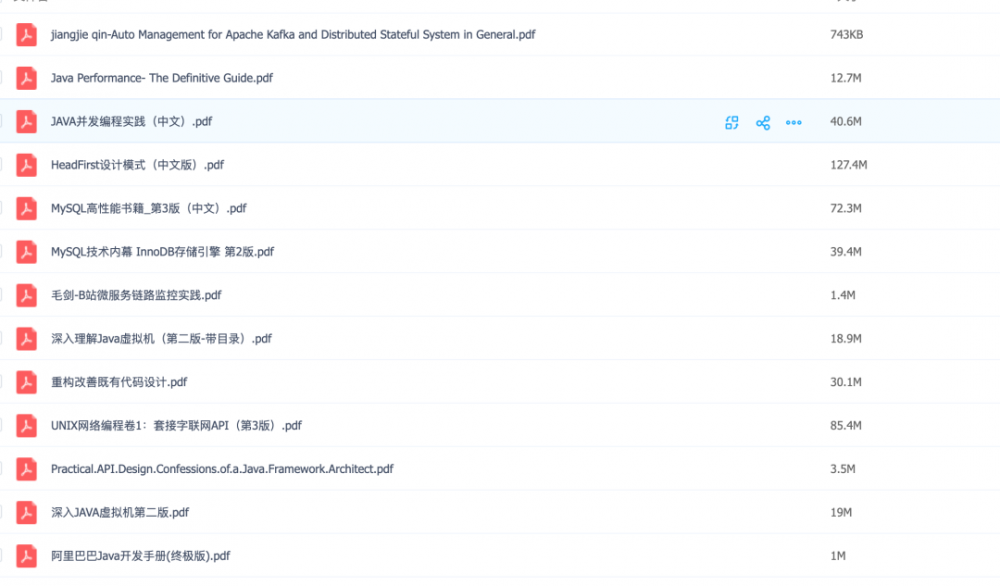This screenshot has height=586, width=1000.
Task: Click PDF icon of Practical.API.Design file
Action: [x=26, y=469]
